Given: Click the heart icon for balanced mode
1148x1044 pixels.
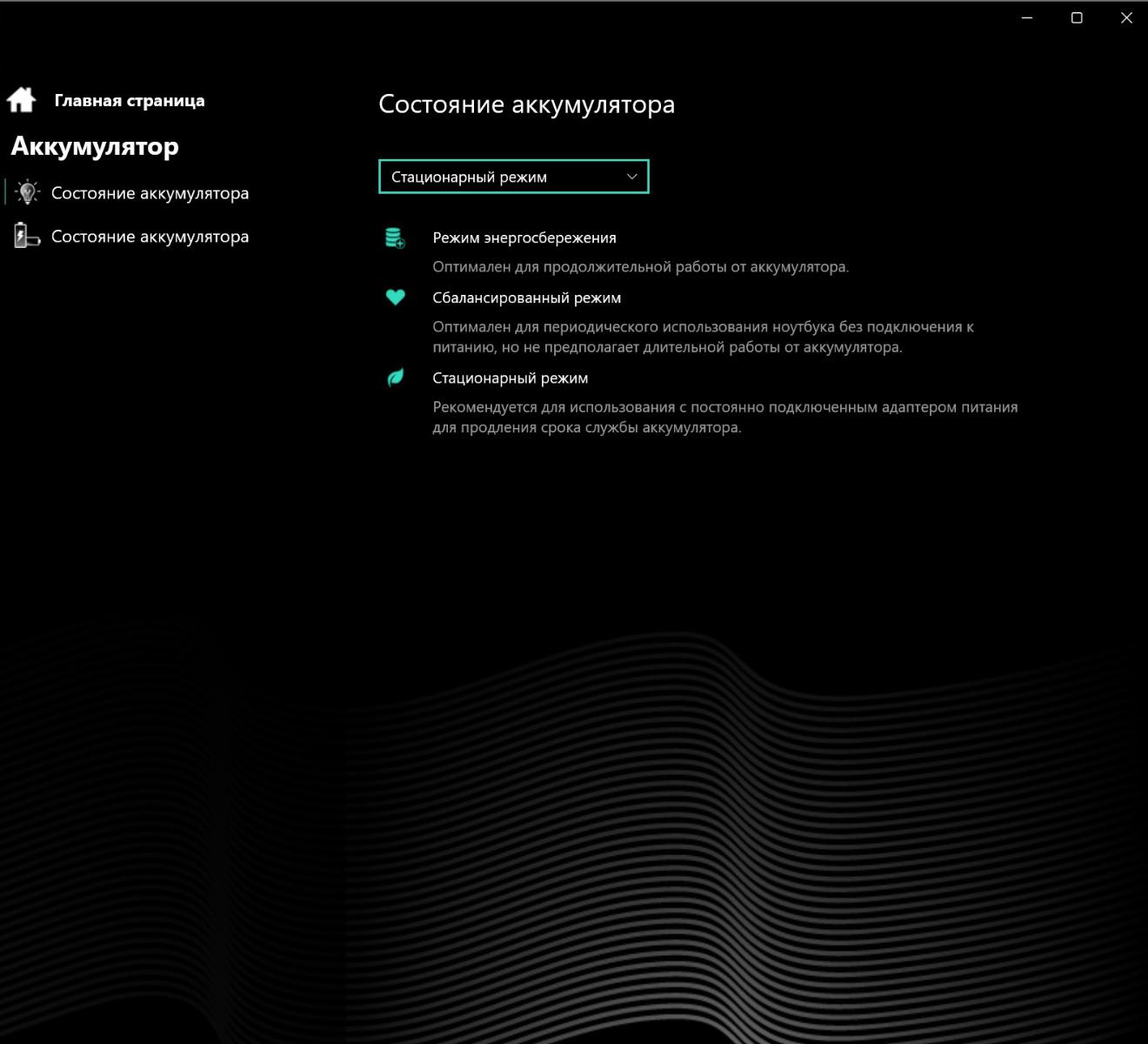Looking at the screenshot, I should 395,298.
